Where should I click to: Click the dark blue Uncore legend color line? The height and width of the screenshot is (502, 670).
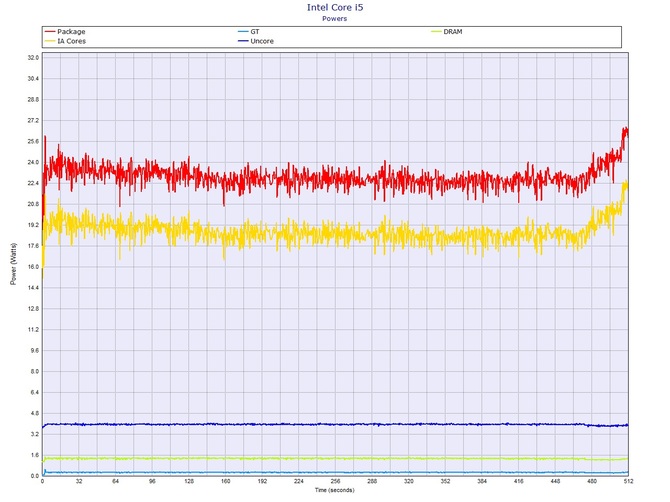point(243,41)
